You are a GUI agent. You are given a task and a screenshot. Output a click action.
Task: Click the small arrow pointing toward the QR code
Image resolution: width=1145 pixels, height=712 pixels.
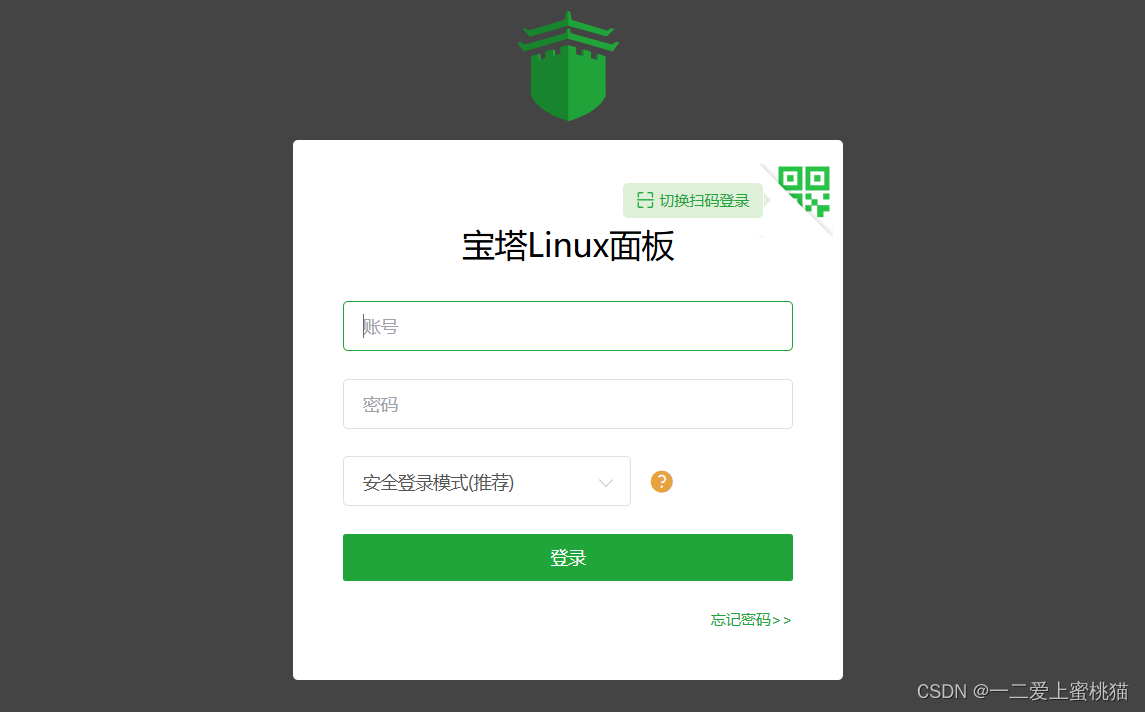[x=767, y=200]
